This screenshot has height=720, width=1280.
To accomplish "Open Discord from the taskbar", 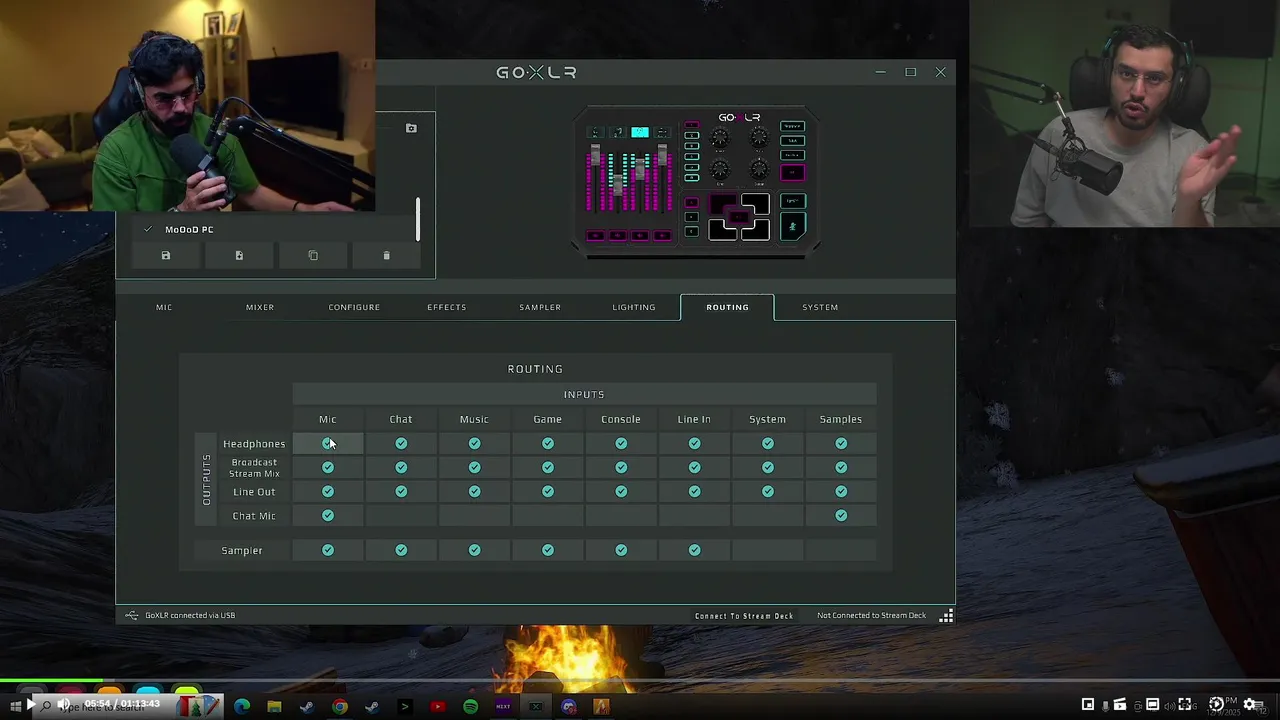I will tap(569, 706).
